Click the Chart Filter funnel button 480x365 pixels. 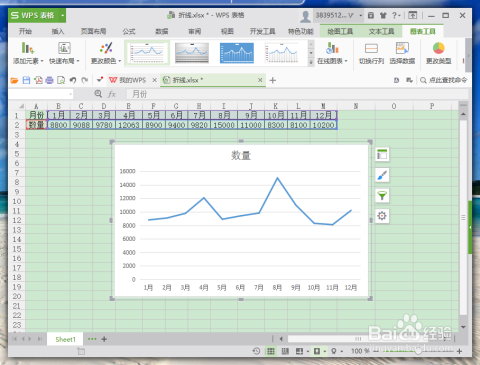pos(382,195)
